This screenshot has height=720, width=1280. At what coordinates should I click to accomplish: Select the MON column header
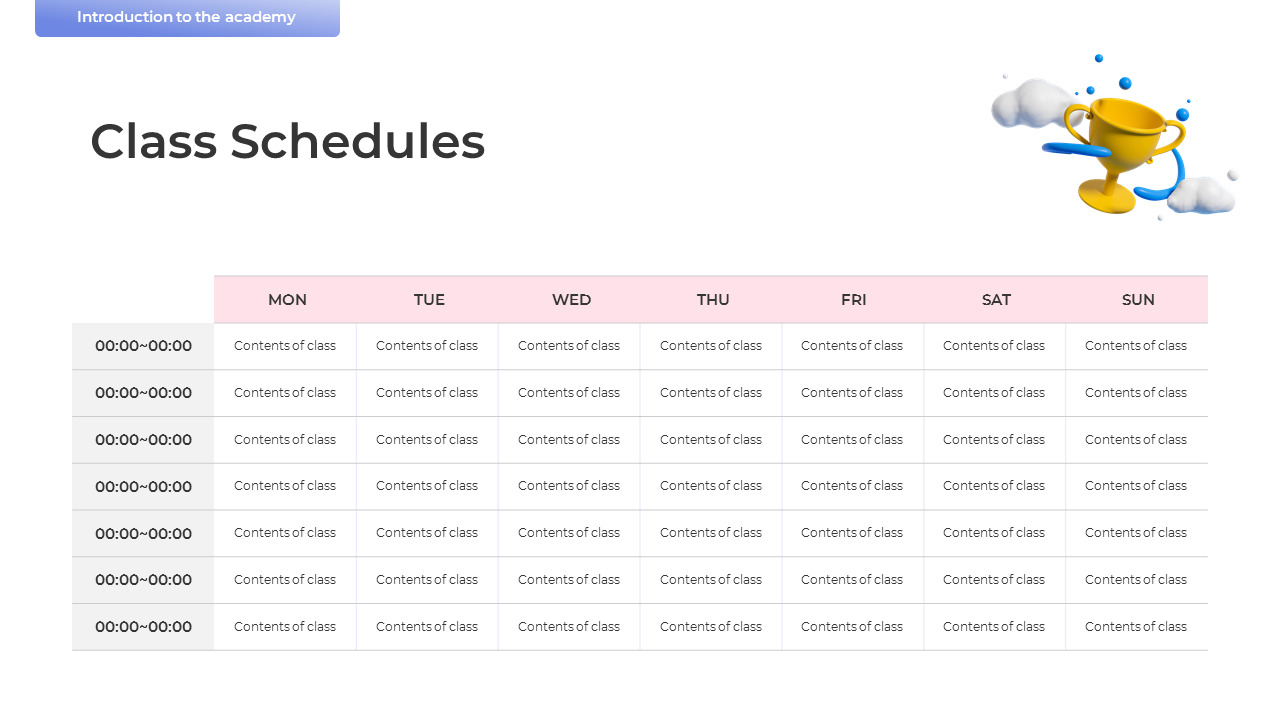(x=286, y=300)
